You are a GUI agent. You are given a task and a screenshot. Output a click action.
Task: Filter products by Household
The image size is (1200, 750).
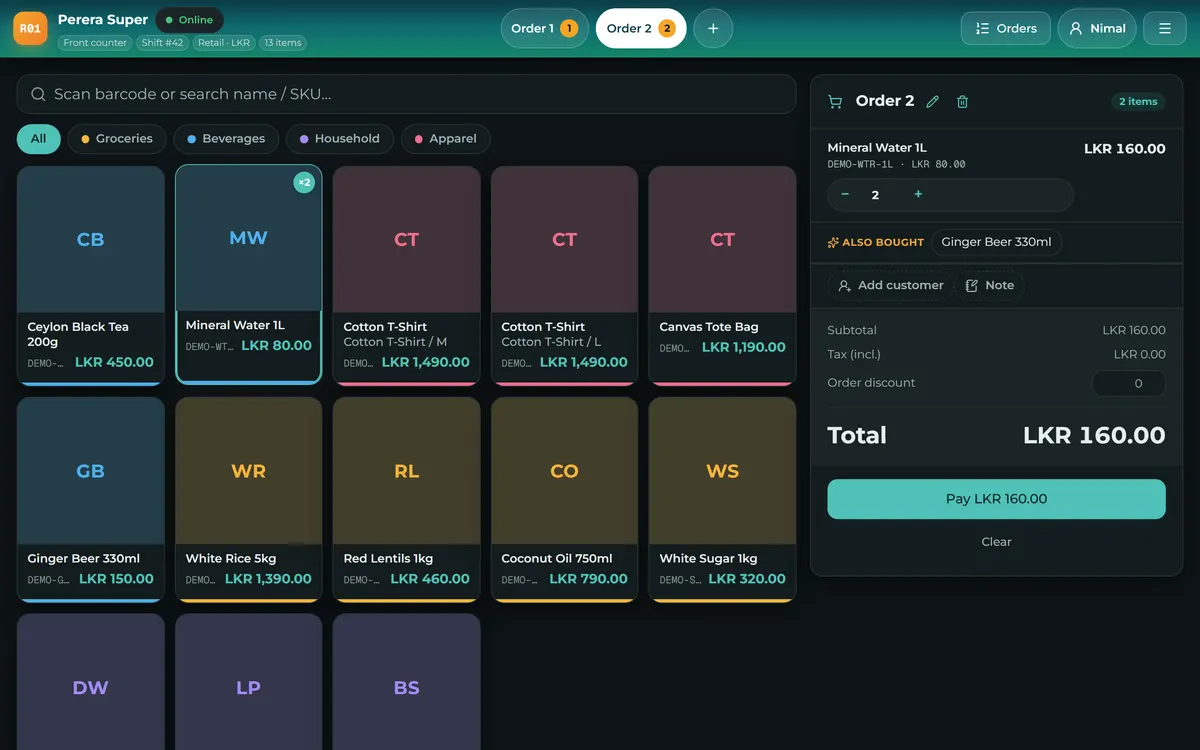pos(340,139)
